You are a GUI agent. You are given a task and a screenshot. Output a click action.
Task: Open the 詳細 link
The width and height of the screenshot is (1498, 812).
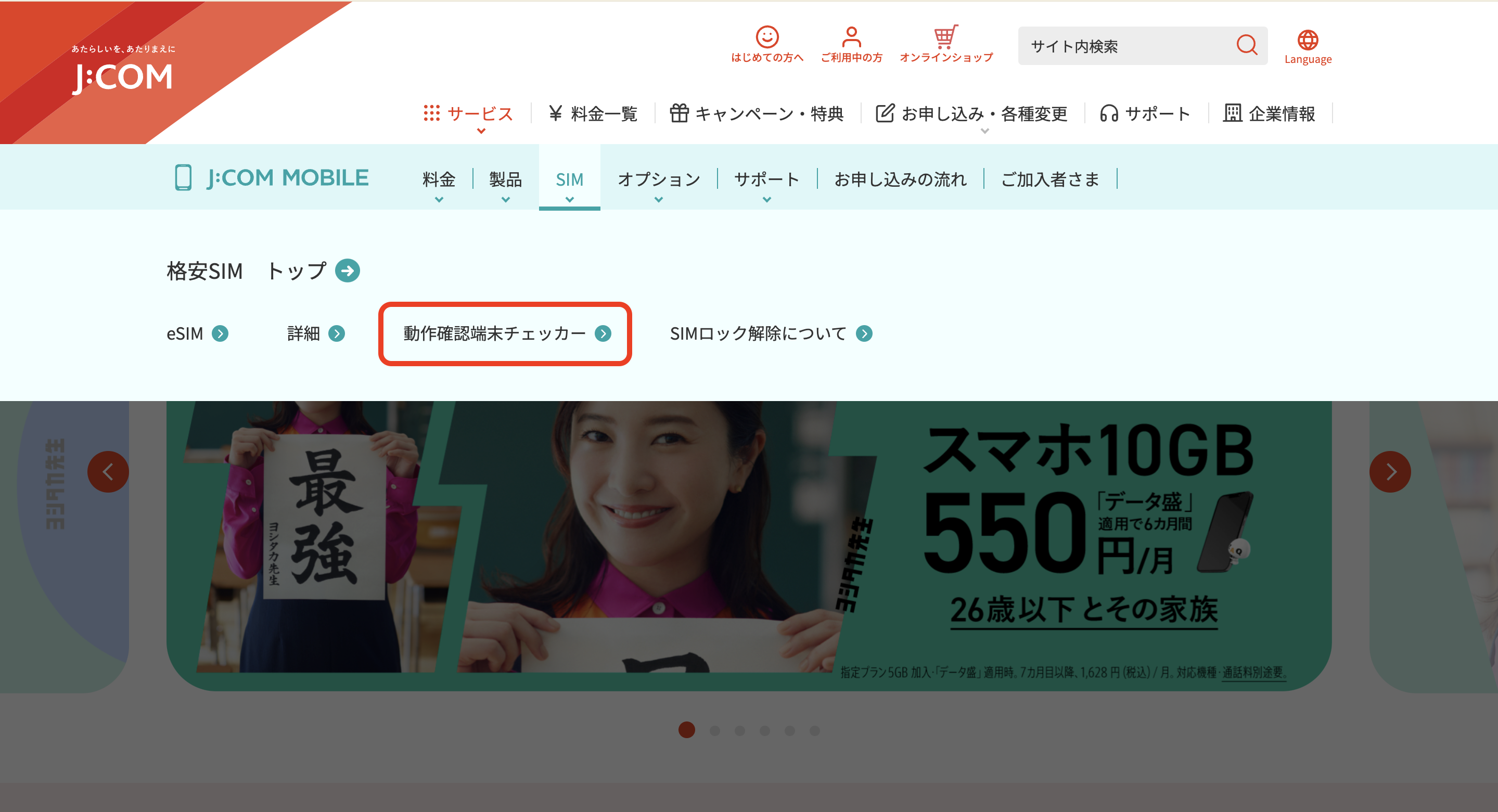click(x=316, y=333)
